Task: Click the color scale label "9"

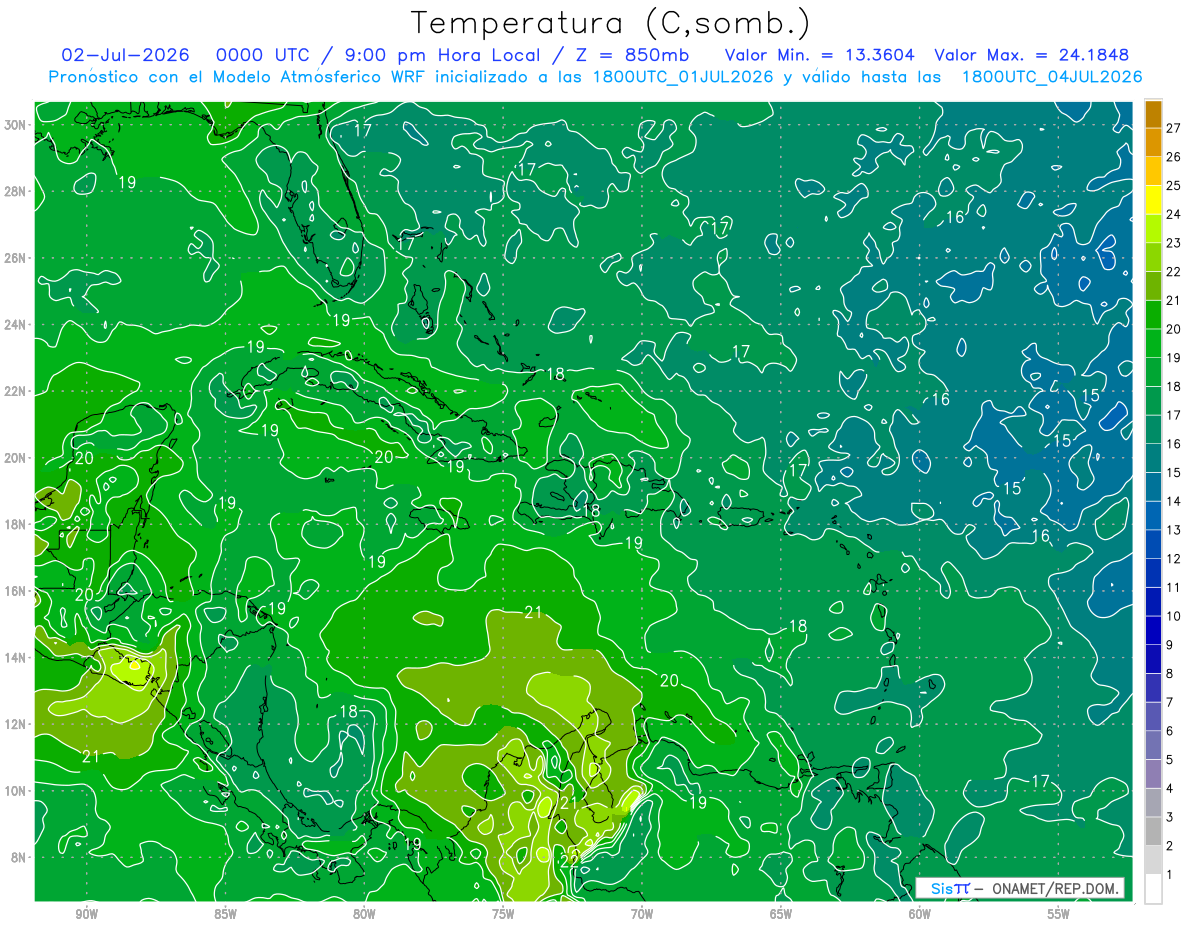Action: (1170, 645)
